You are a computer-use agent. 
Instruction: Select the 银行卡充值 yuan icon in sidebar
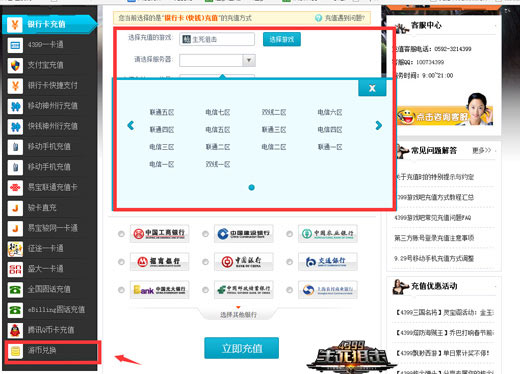(15, 24)
